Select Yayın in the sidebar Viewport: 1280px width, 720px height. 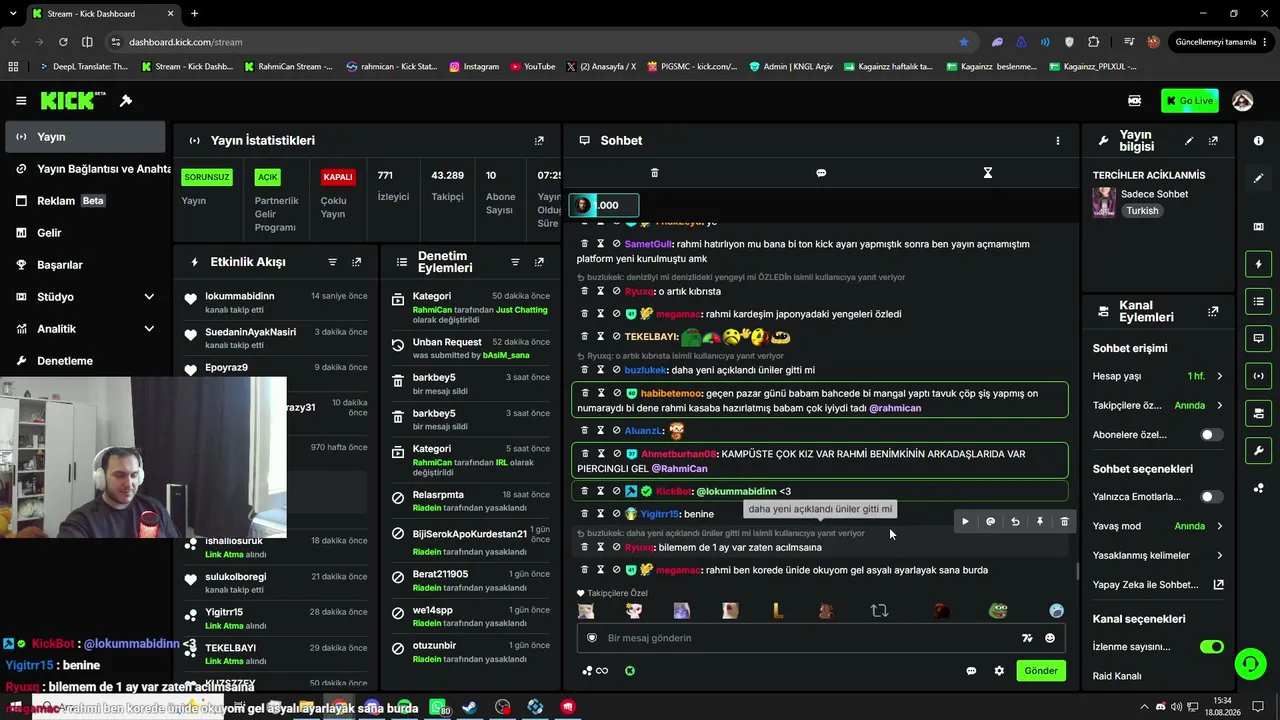(x=85, y=137)
